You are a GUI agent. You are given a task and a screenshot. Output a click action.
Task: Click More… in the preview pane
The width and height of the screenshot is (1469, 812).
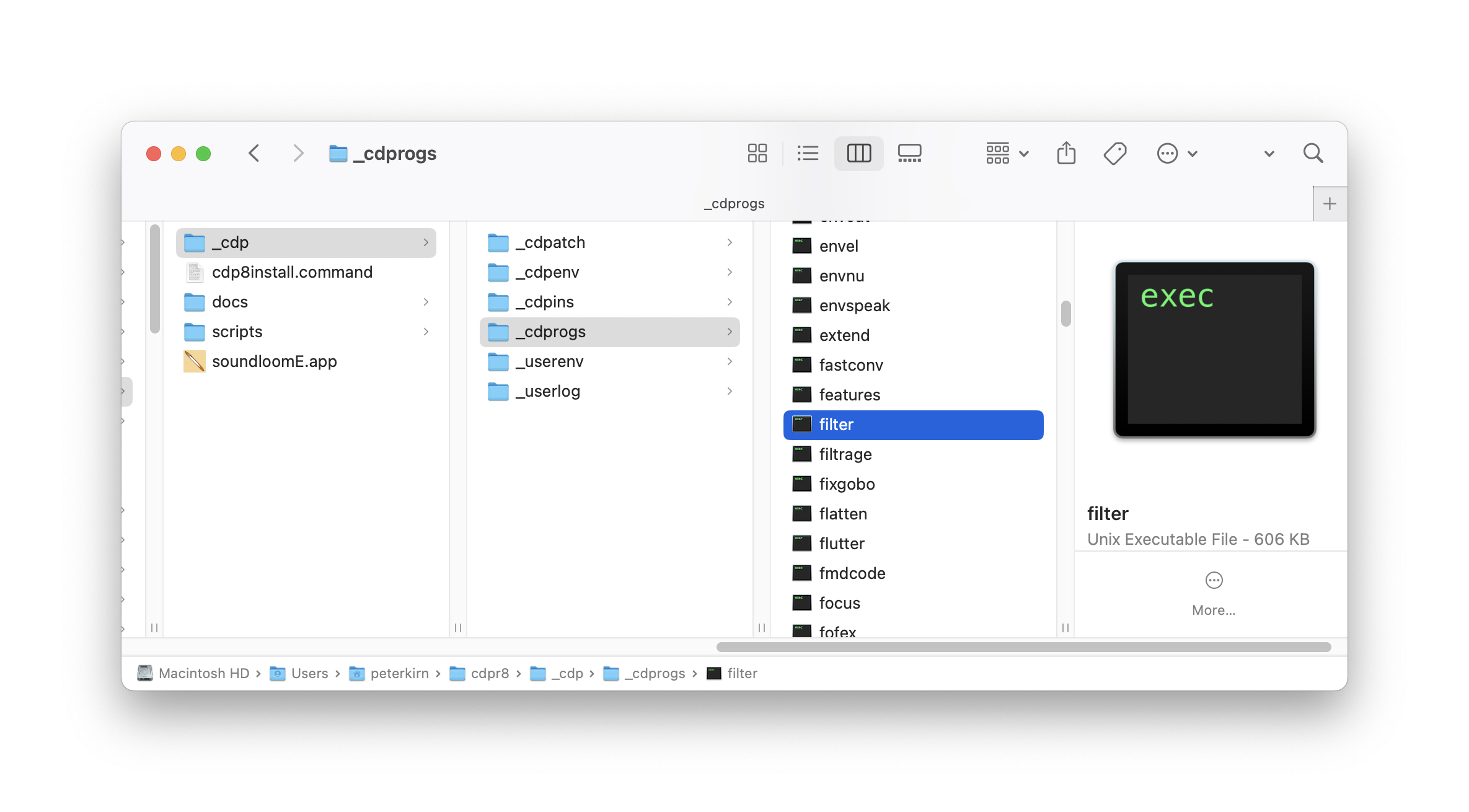point(1214,594)
